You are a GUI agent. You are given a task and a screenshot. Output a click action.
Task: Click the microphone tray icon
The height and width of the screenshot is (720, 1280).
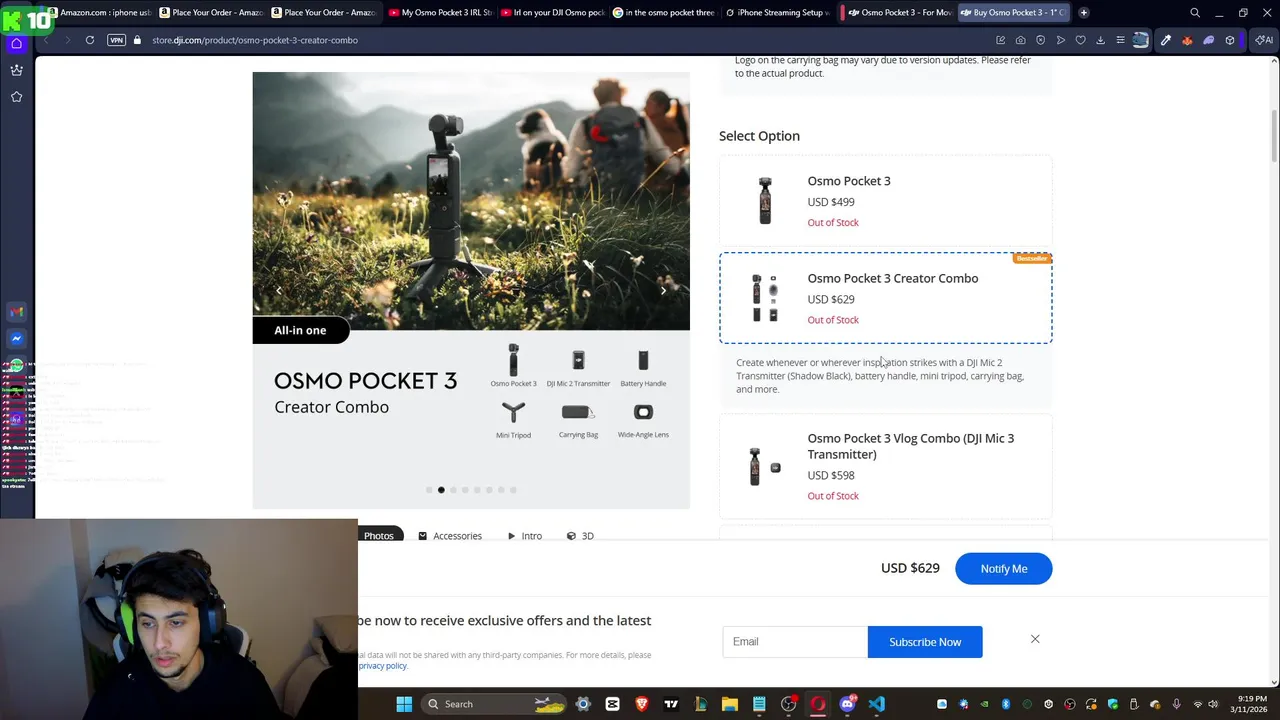1177,704
